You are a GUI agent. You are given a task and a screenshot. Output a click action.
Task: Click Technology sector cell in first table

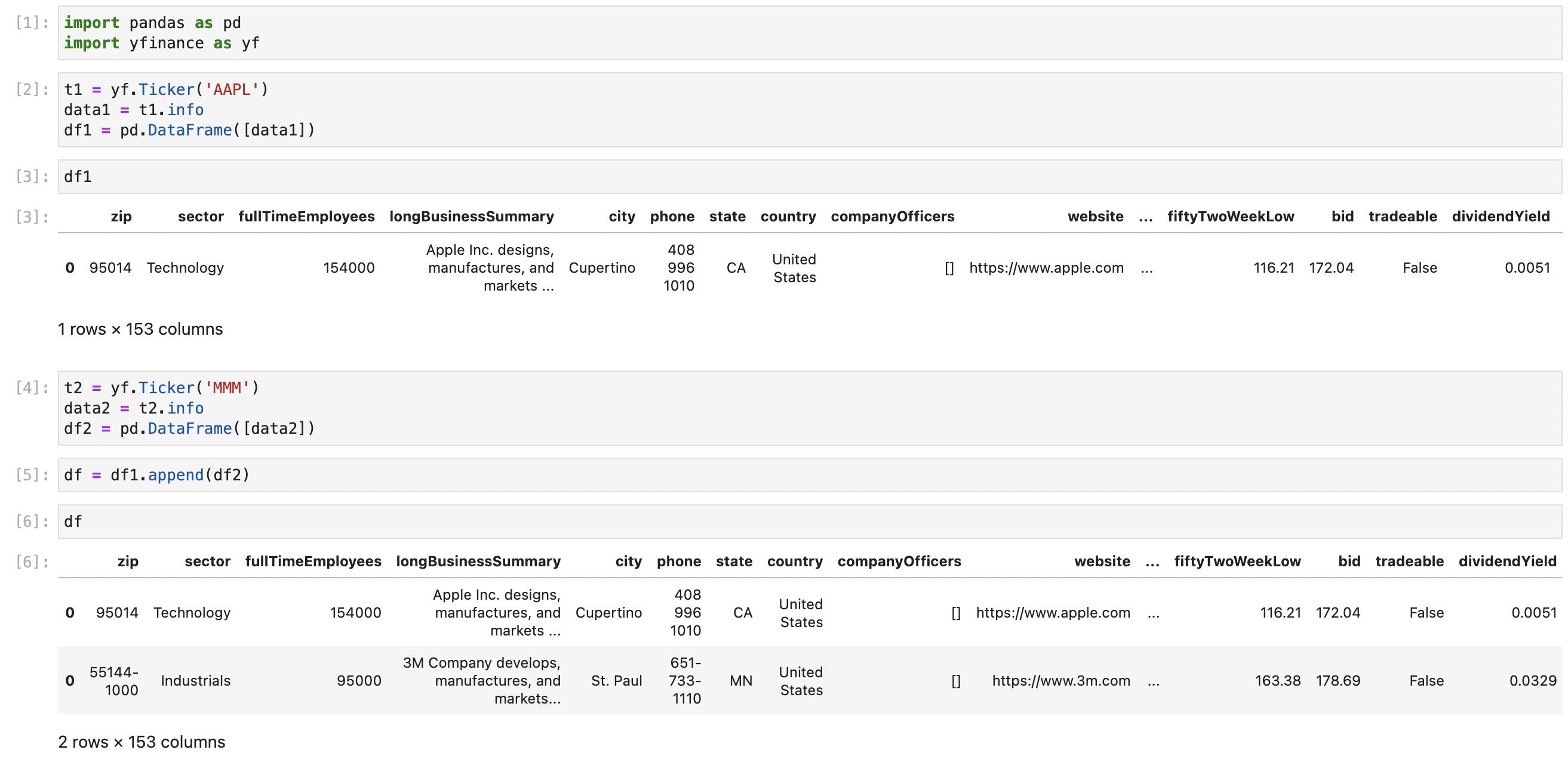(185, 267)
